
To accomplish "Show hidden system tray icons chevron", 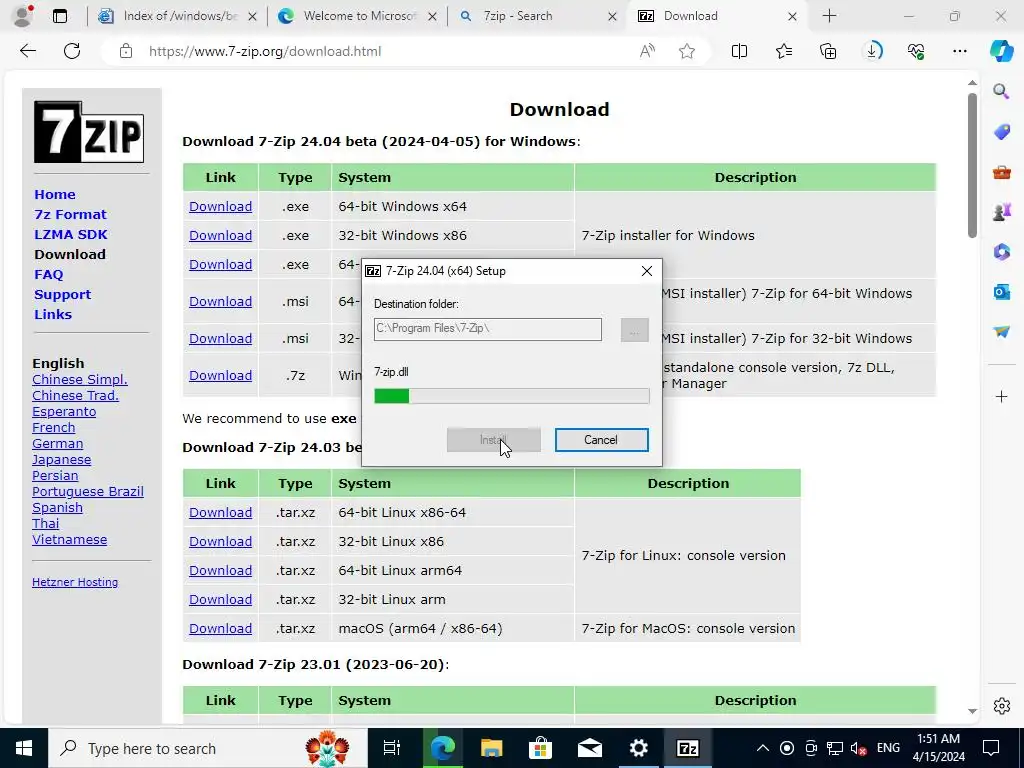I will click(x=762, y=748).
